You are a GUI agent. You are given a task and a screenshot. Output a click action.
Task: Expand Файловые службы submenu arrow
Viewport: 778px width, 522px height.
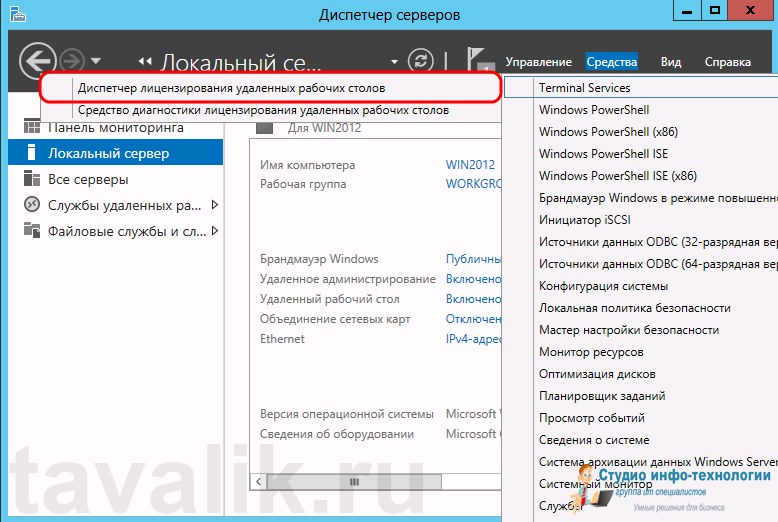[x=214, y=231]
